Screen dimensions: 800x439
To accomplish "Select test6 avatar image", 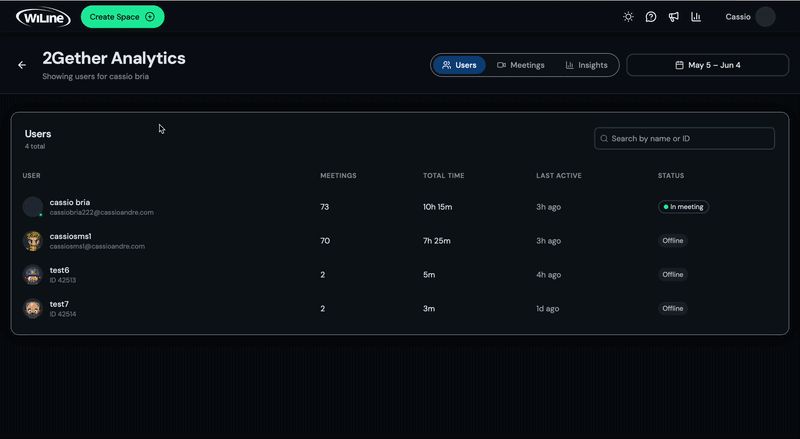I will point(33,275).
